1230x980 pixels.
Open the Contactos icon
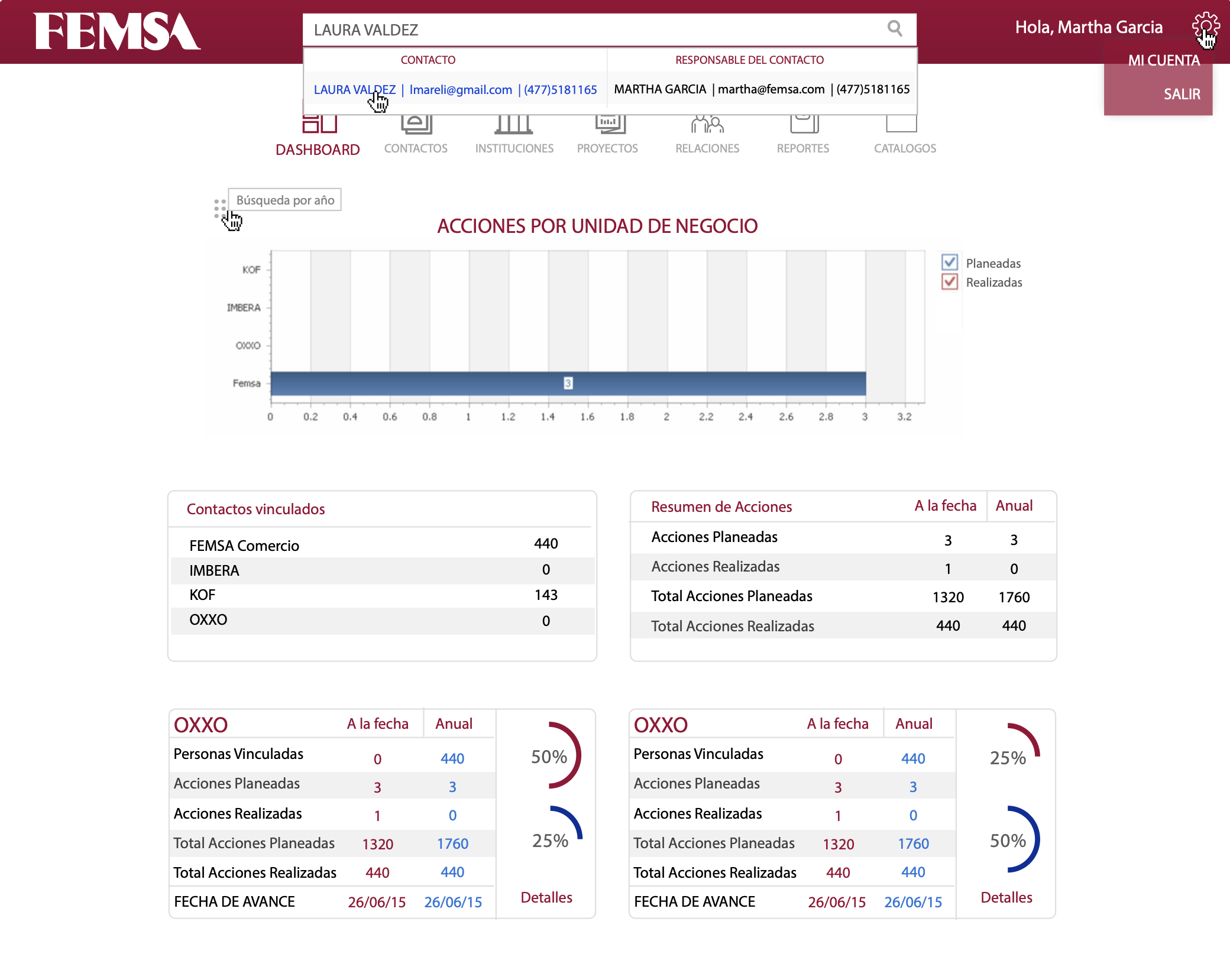(416, 125)
